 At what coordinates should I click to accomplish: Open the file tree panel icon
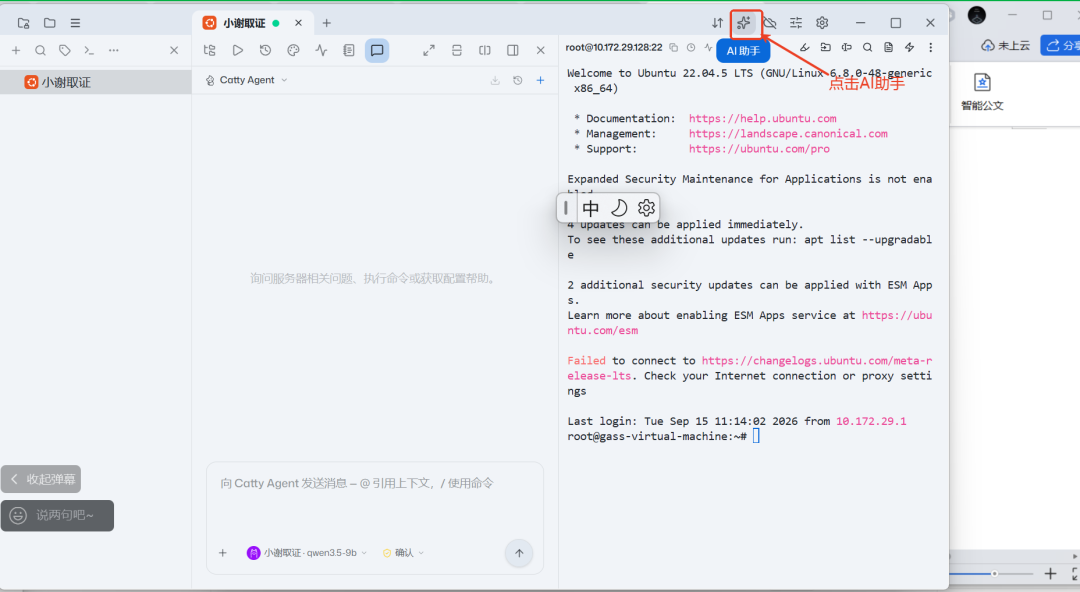point(210,50)
